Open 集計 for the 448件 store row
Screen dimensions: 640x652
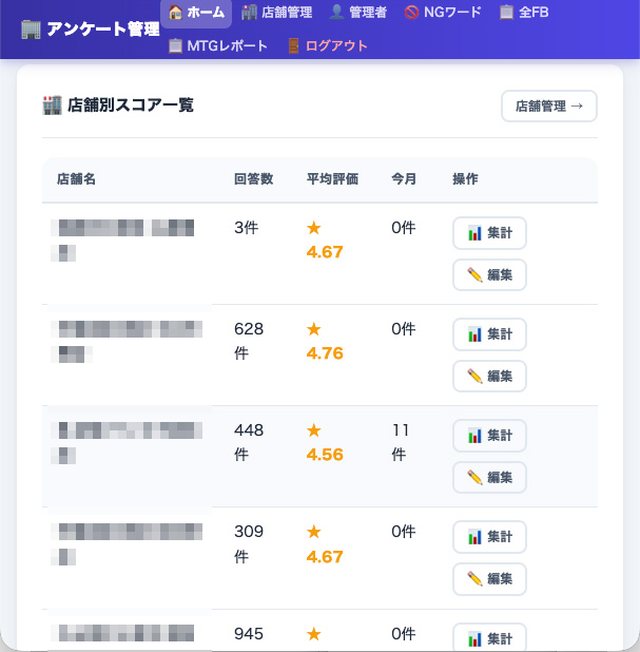tap(489, 435)
